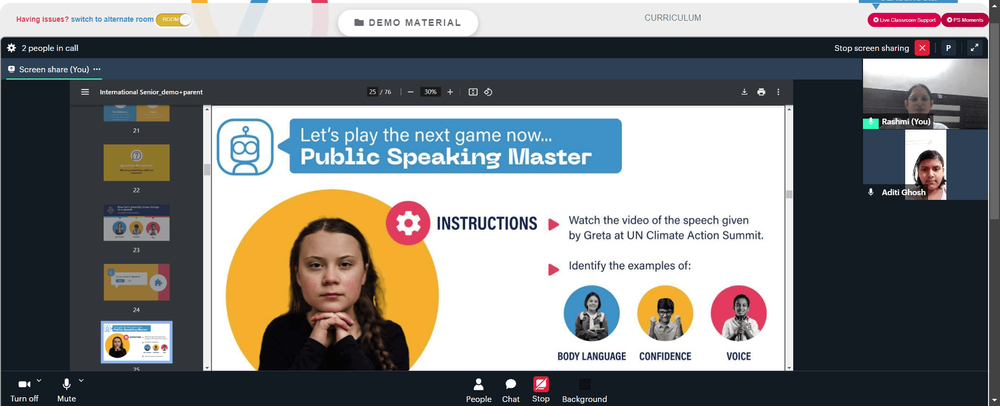Print the PDF document
This screenshot has width=1000, height=406.
761,92
